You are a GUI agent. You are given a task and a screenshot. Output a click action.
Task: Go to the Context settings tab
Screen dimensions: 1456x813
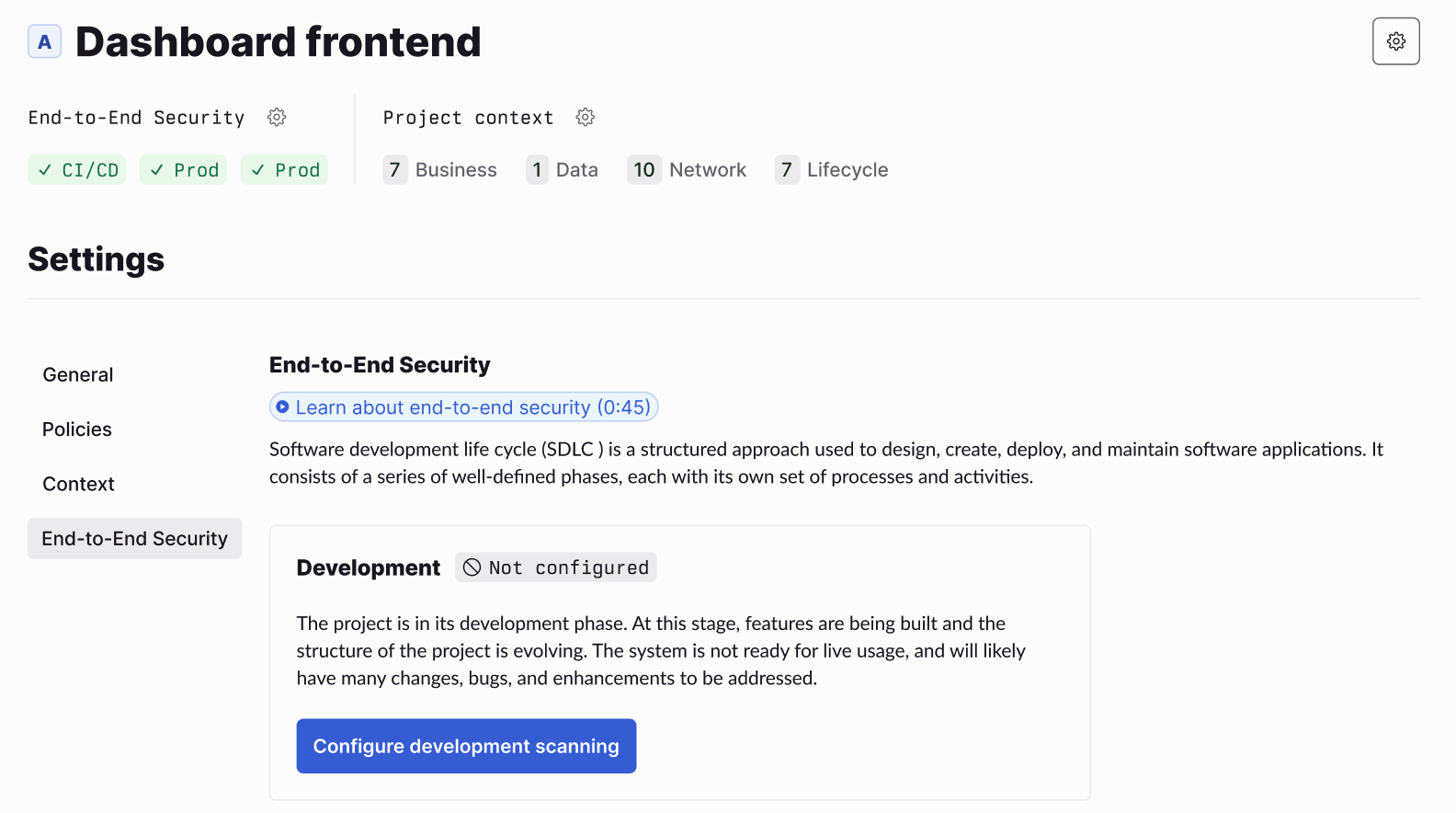[x=79, y=484]
